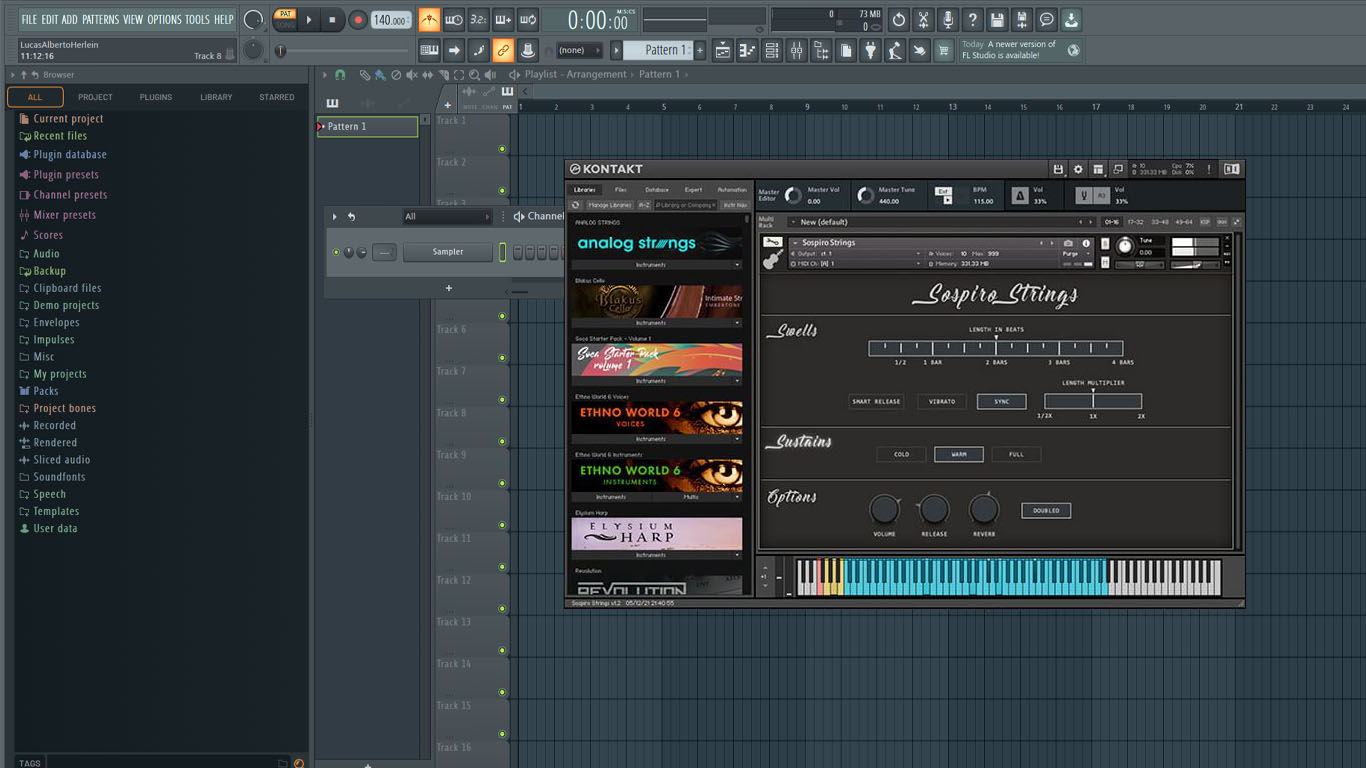Click the Sospiro Strings snapshot camera icon
This screenshot has width=1366, height=768.
[x=1068, y=243]
